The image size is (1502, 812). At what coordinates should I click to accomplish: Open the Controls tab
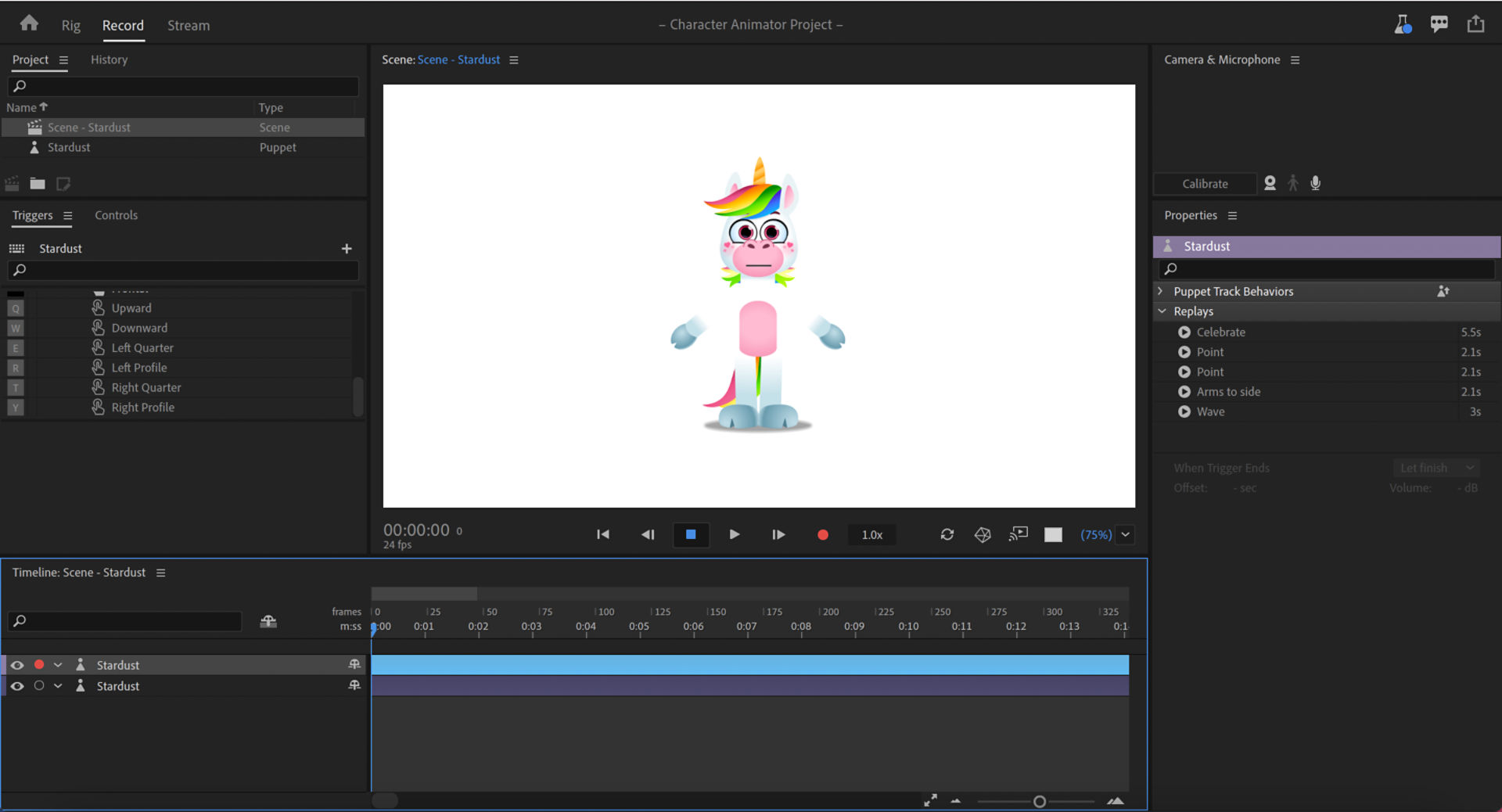point(116,215)
